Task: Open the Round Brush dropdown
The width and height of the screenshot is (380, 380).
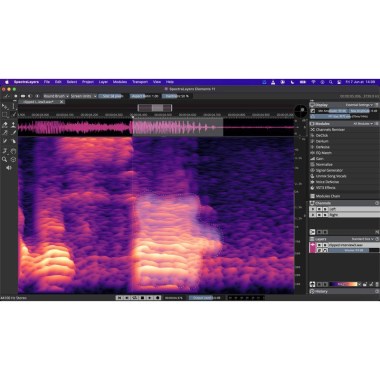Action: 56,96
